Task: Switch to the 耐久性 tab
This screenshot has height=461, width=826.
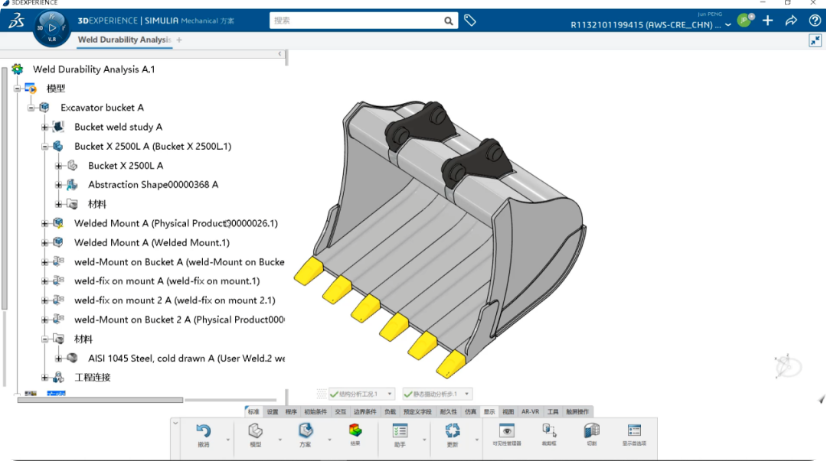Action: coord(448,411)
